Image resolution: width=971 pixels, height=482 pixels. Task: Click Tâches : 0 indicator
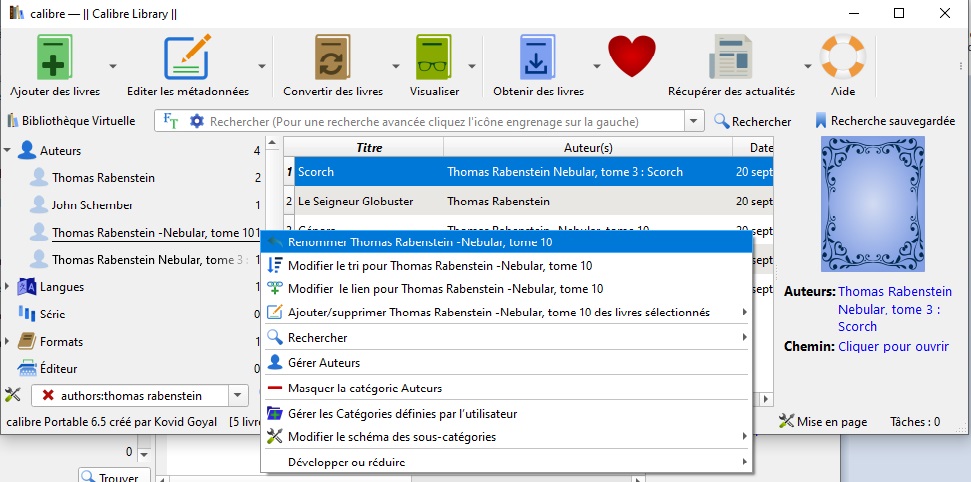[915, 422]
